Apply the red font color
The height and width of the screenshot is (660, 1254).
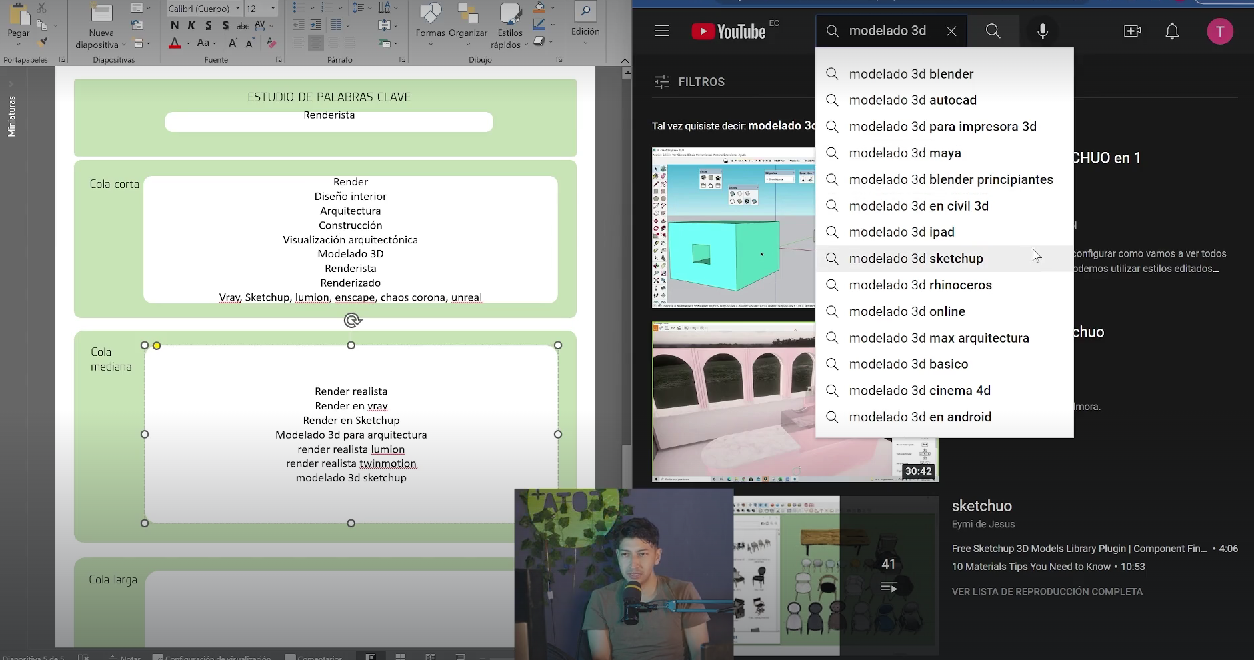174,43
